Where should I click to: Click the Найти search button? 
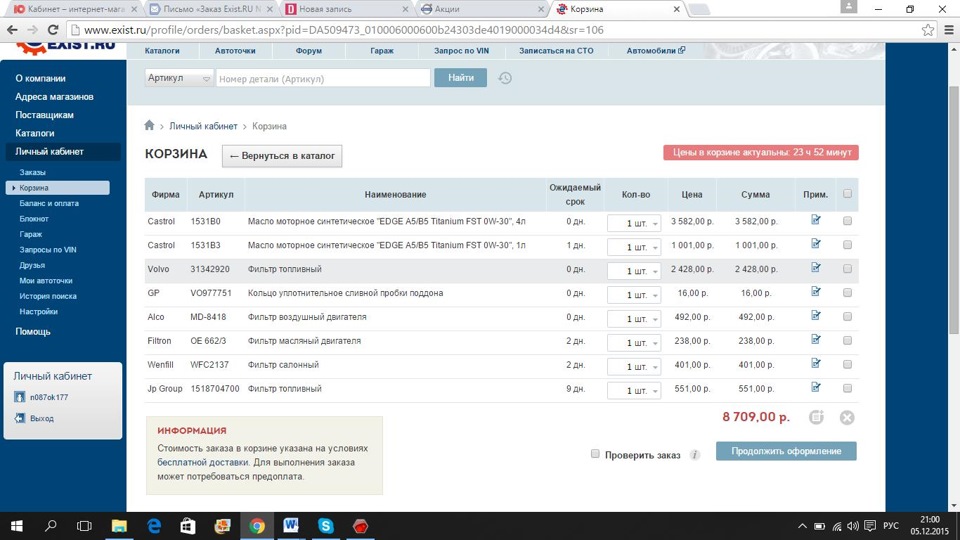[460, 78]
